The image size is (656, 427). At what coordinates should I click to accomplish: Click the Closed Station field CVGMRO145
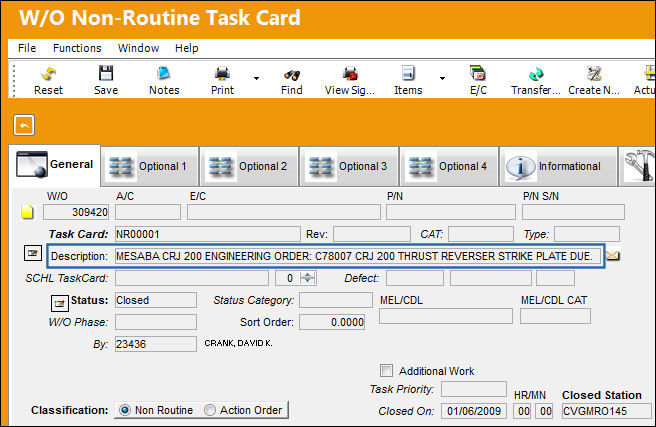[607, 411]
